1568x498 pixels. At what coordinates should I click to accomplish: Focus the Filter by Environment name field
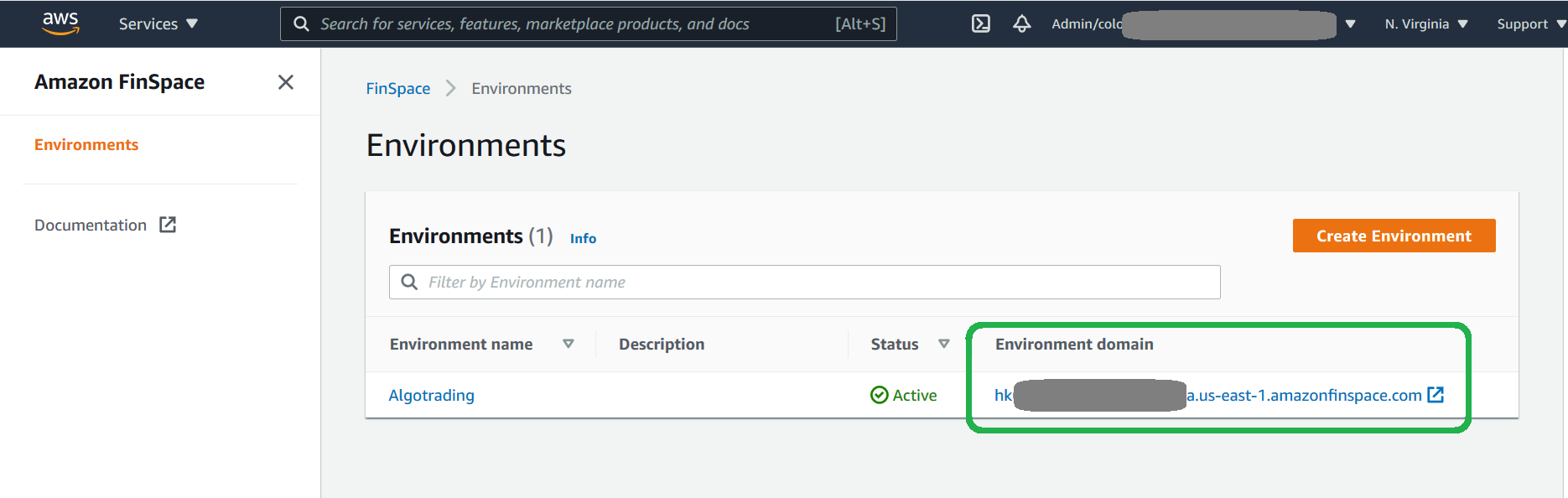click(x=804, y=282)
